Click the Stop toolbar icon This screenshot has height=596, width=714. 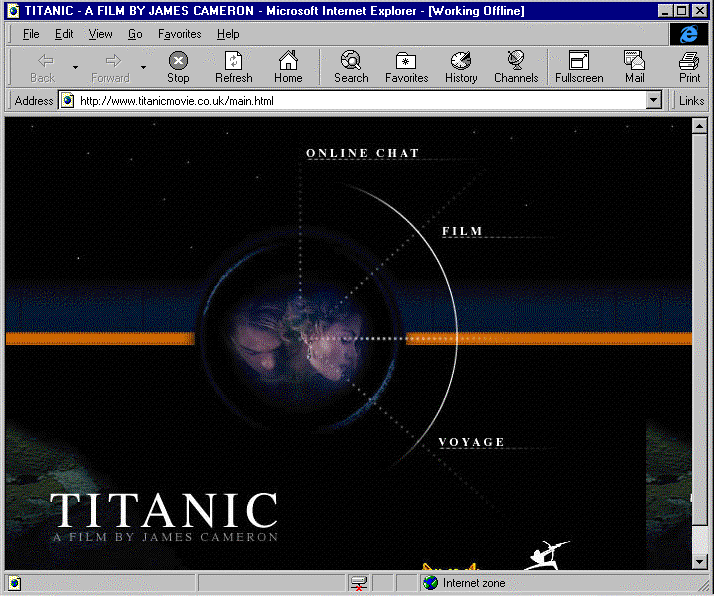pyautogui.click(x=178, y=67)
